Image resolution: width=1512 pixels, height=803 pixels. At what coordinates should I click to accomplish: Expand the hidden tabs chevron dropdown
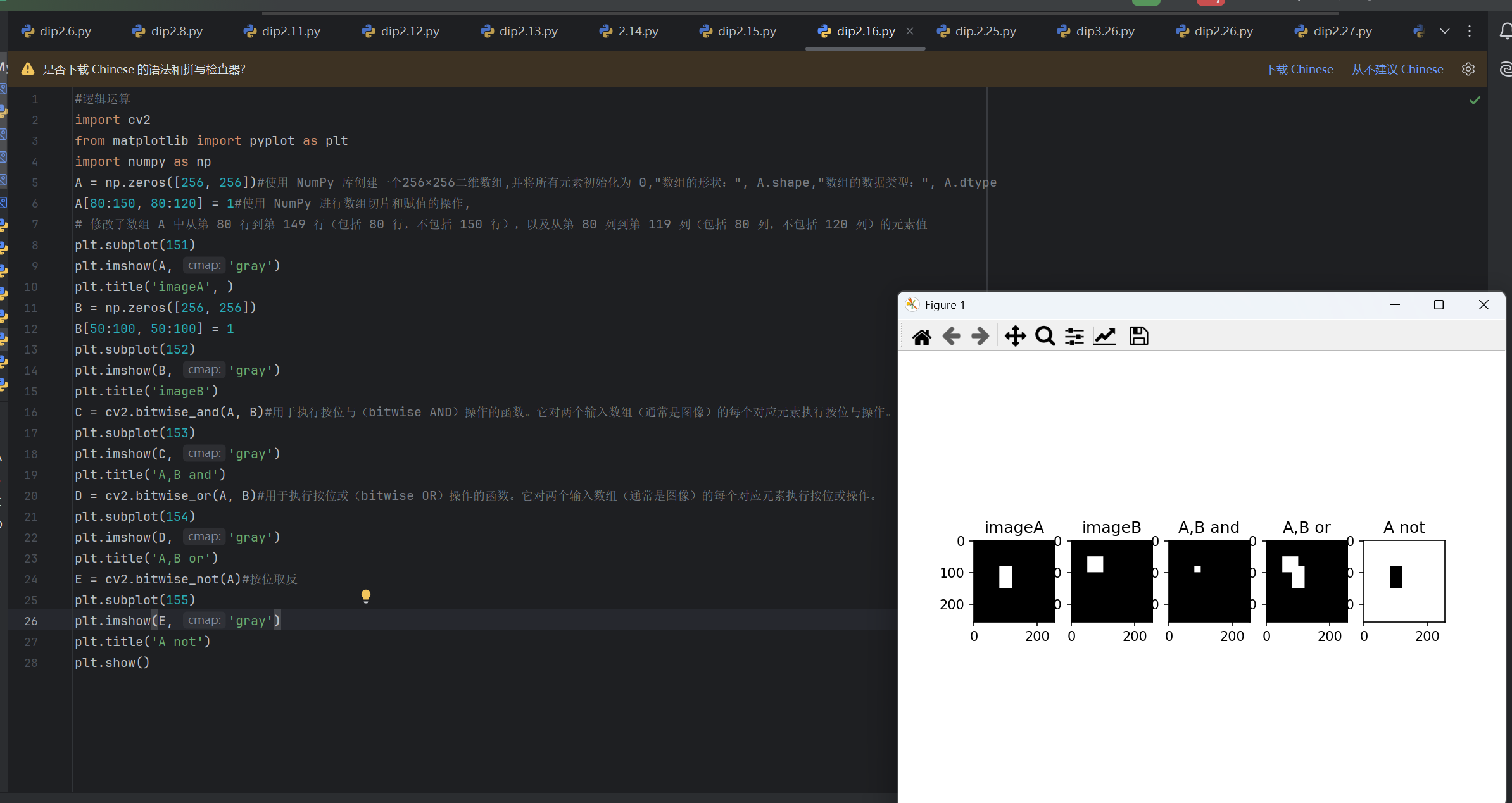[x=1445, y=31]
